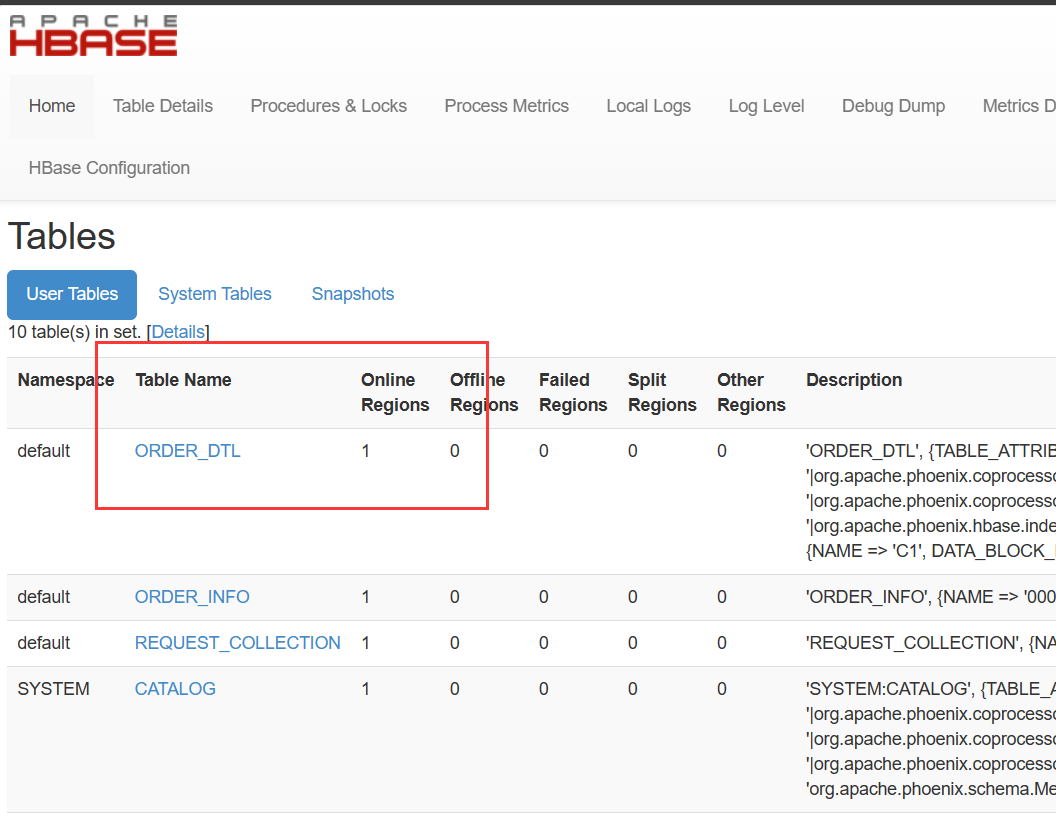Open Metrics Dump nav item
This screenshot has width=1056, height=818.
click(x=1019, y=106)
